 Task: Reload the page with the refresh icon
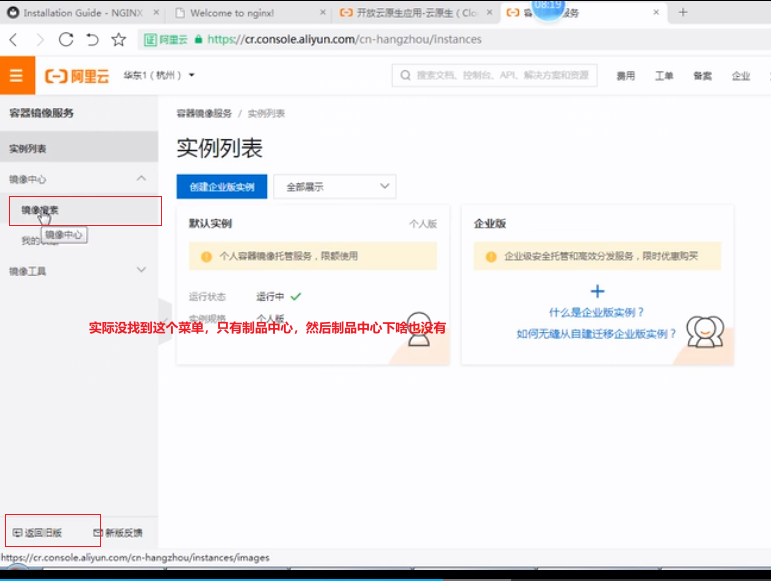tap(66, 39)
